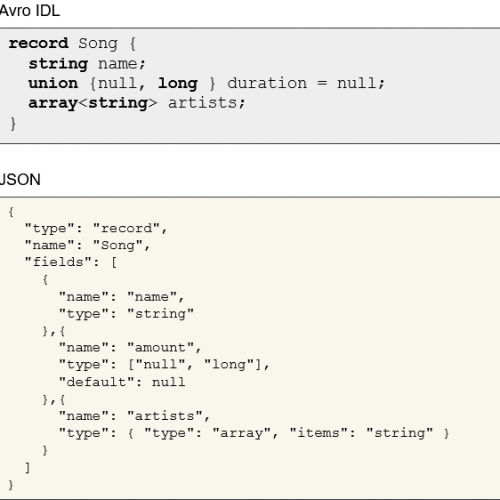Click the bold record keyword before Song

pos(38,43)
